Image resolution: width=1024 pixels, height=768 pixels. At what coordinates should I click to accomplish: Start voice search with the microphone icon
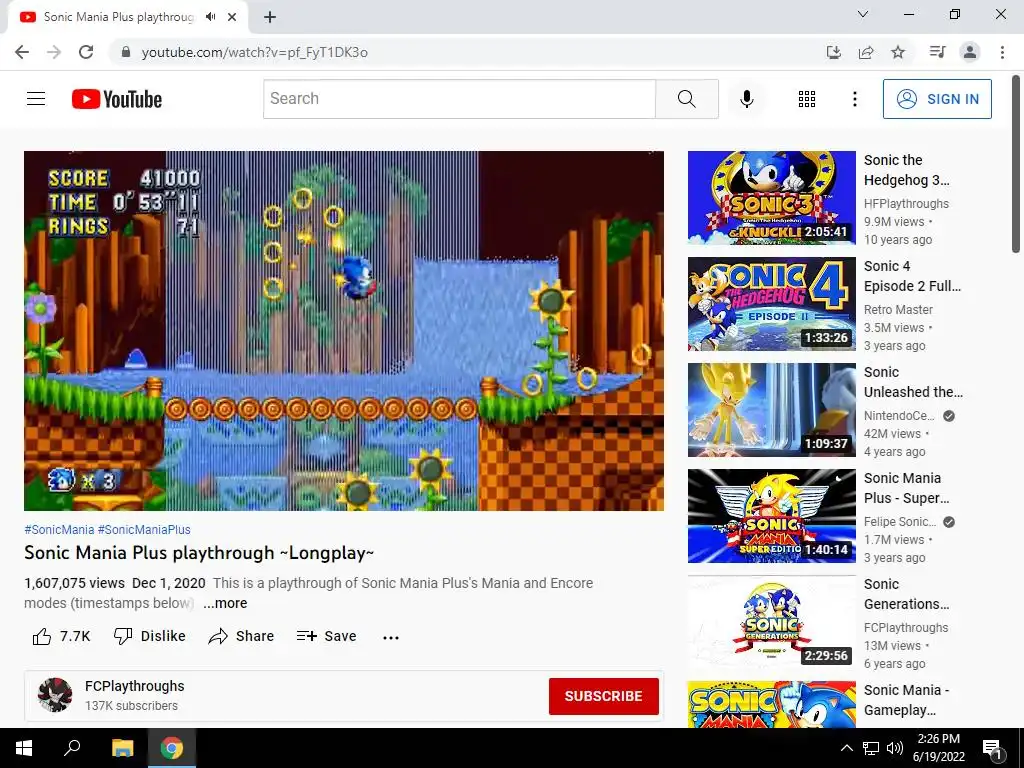pyautogui.click(x=746, y=99)
